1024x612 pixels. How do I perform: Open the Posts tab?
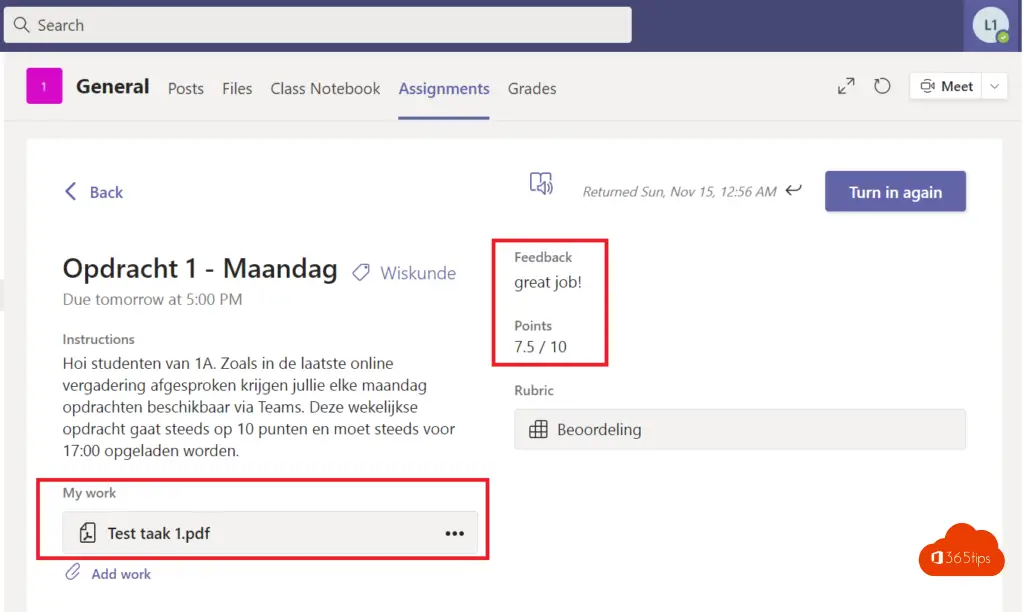pos(185,88)
